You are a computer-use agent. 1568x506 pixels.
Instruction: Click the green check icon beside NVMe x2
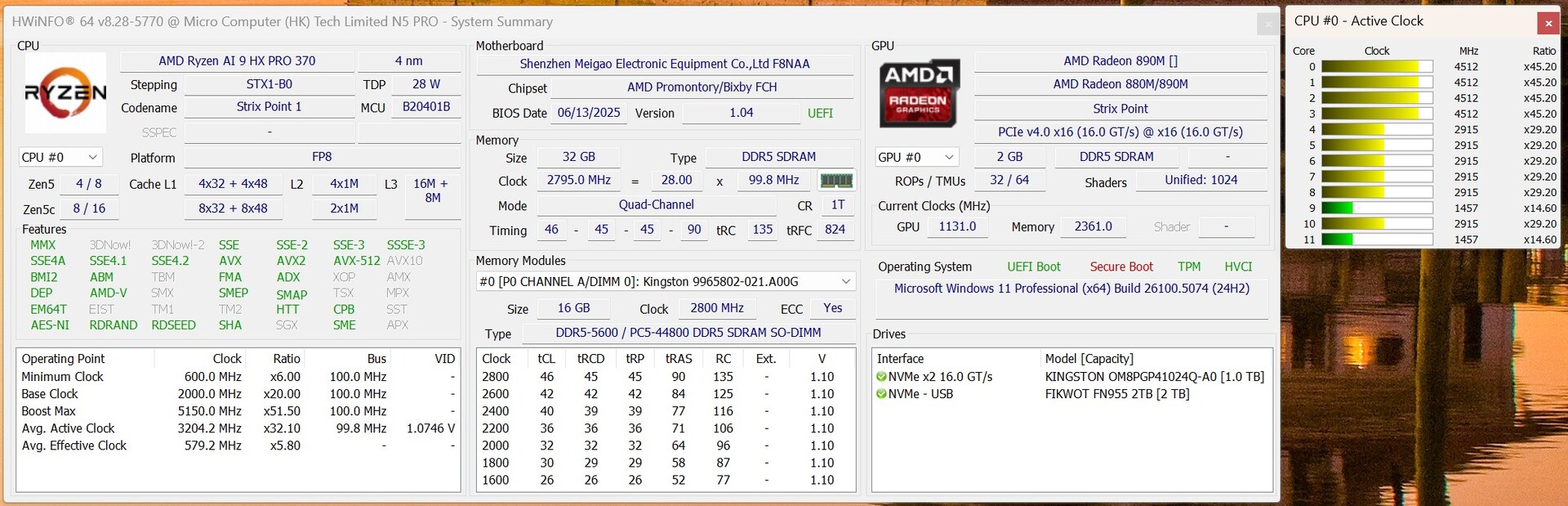(881, 377)
